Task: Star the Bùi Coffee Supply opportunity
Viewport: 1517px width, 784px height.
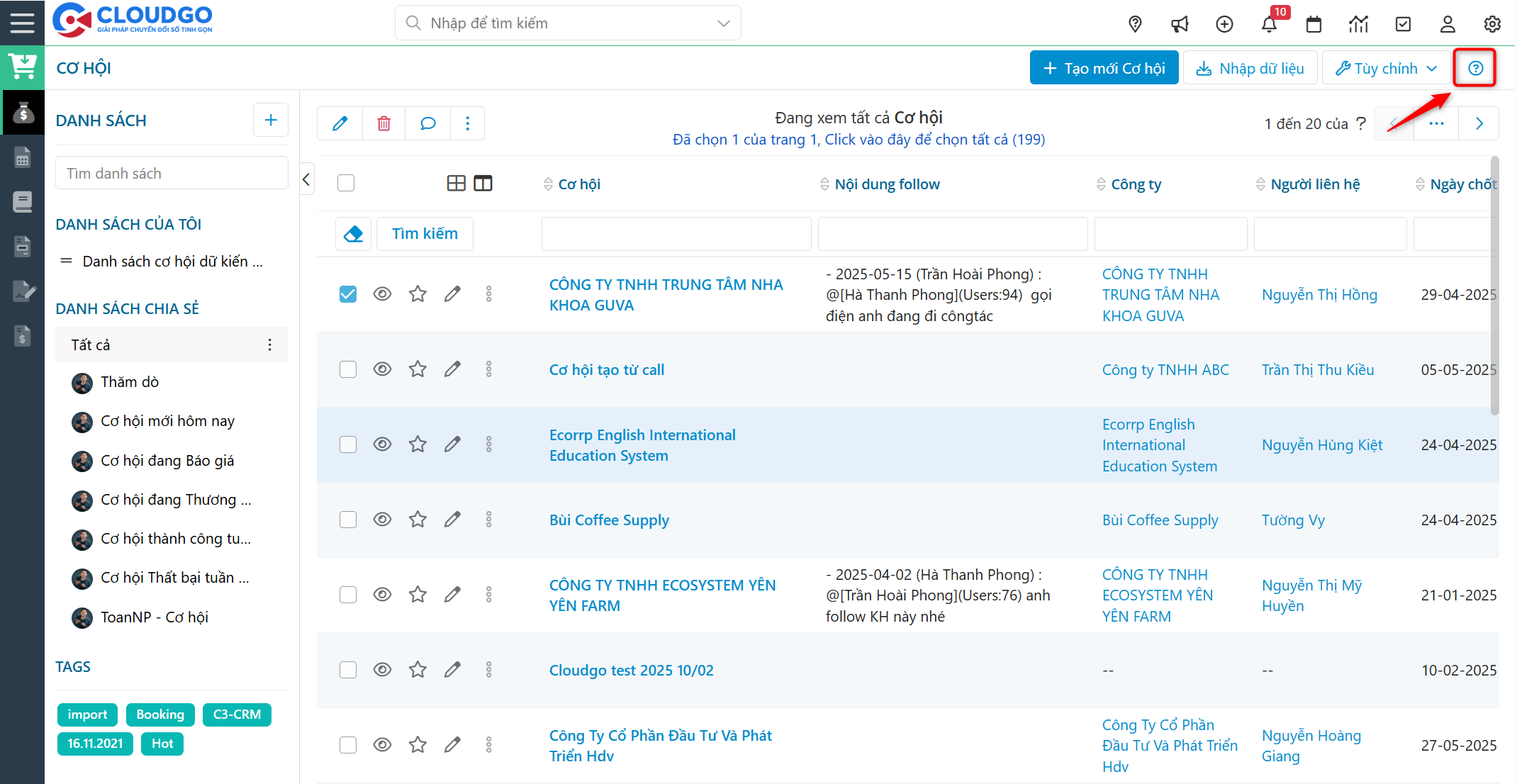Action: pos(418,520)
